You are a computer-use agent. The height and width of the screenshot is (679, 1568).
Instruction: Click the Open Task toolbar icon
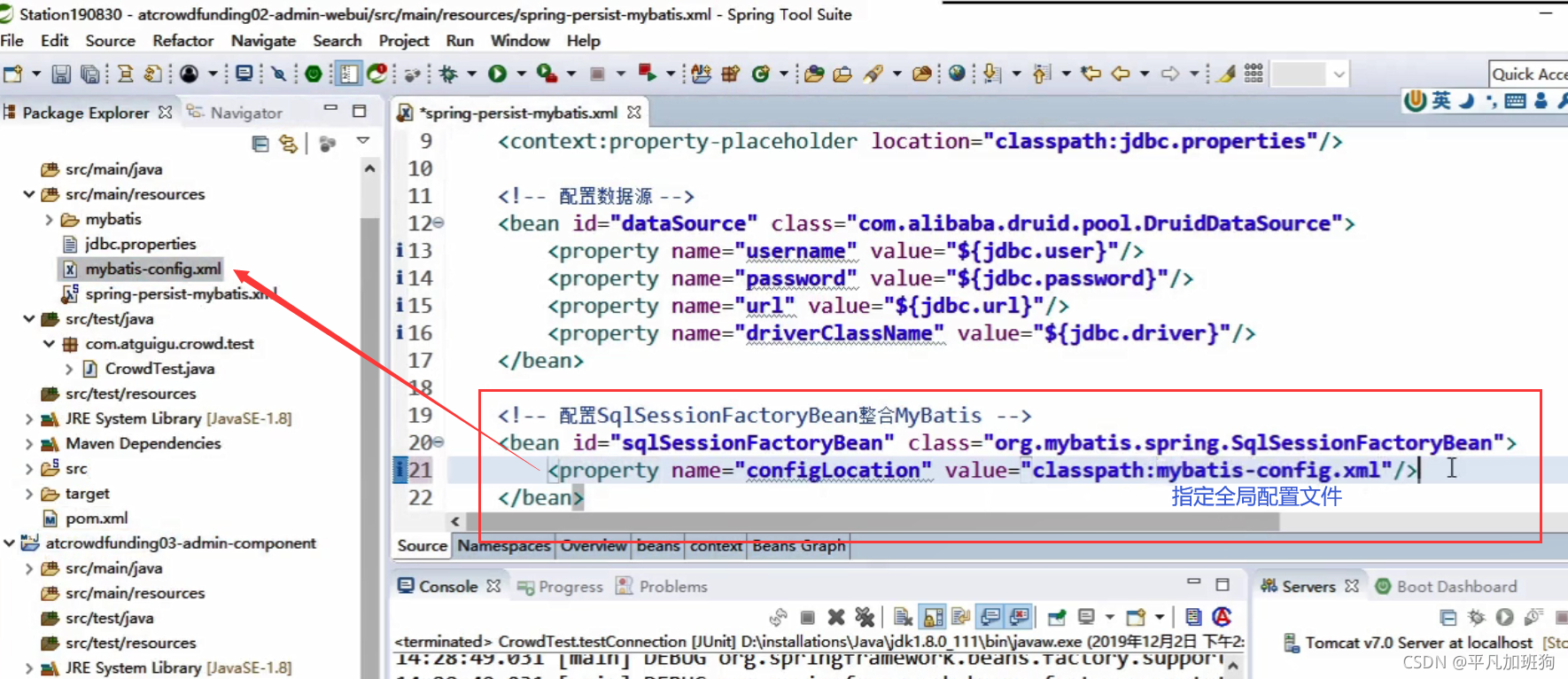[x=842, y=74]
